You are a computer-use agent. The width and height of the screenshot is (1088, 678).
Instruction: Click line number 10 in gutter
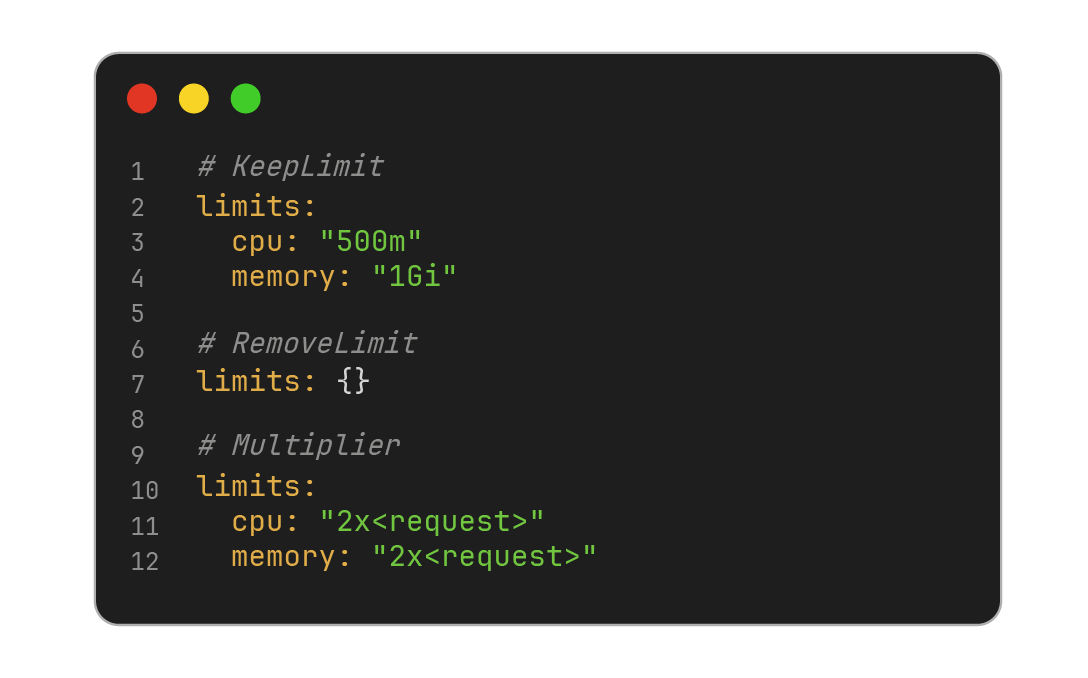click(144, 491)
